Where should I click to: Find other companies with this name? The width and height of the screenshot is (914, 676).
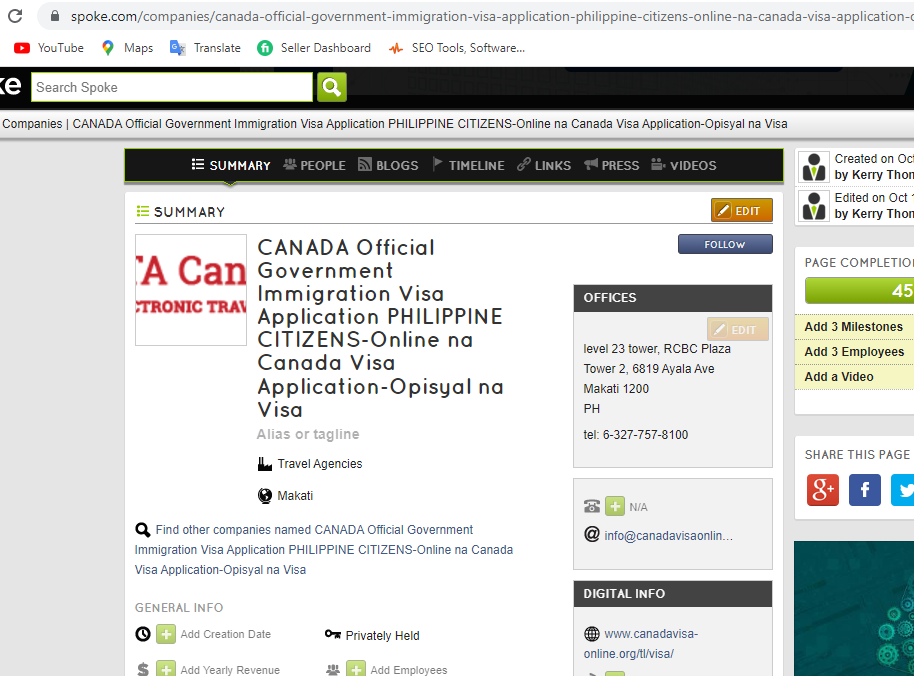pos(324,550)
